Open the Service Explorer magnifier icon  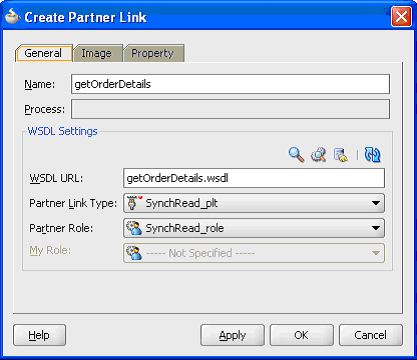tap(296, 155)
